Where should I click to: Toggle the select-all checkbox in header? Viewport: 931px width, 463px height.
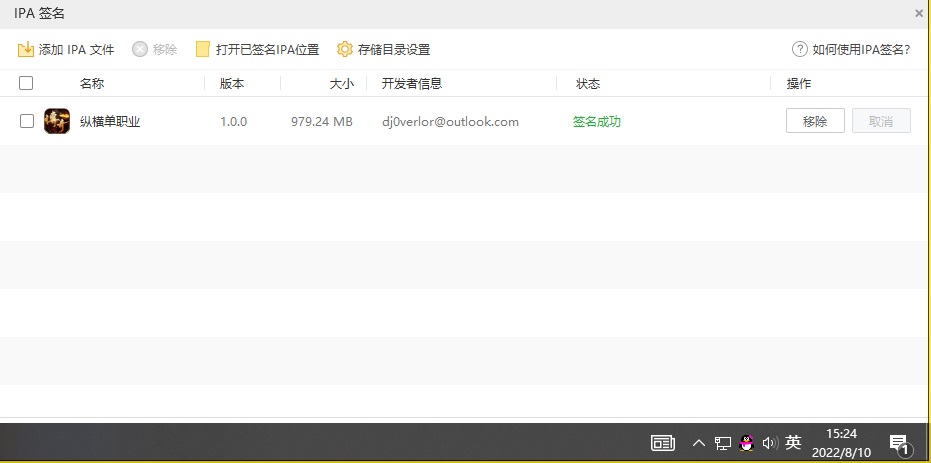tap(26, 83)
